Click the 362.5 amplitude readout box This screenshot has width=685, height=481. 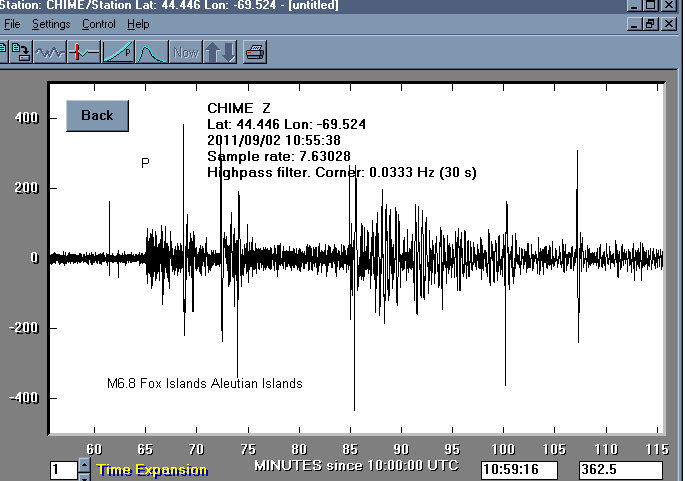pos(620,469)
